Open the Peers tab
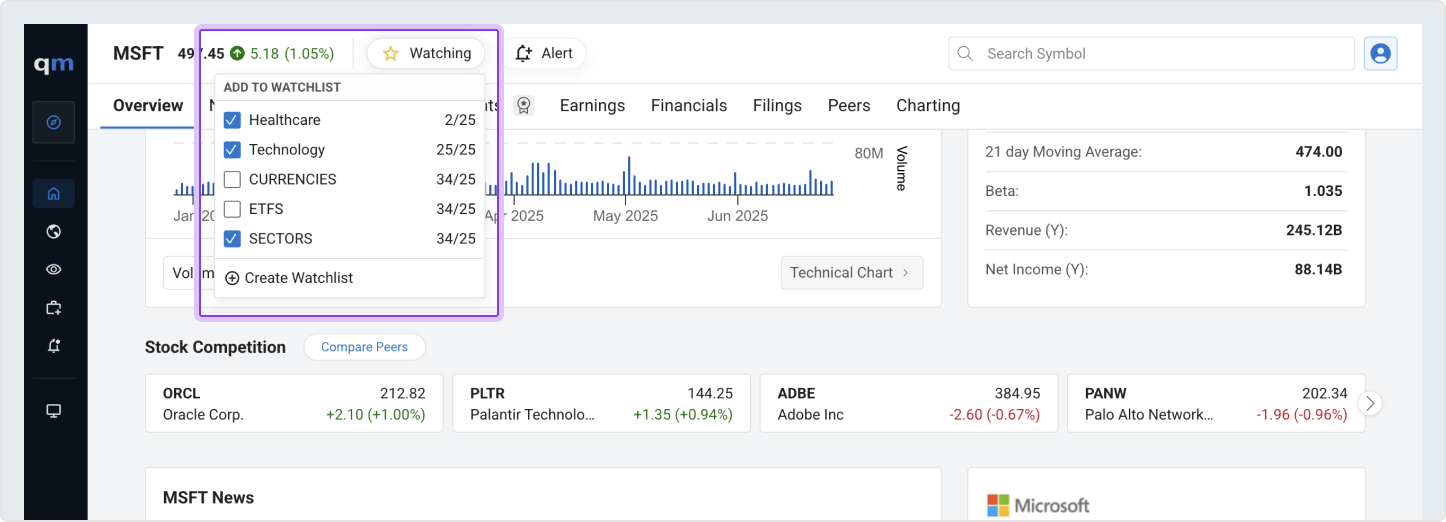 [x=849, y=105]
